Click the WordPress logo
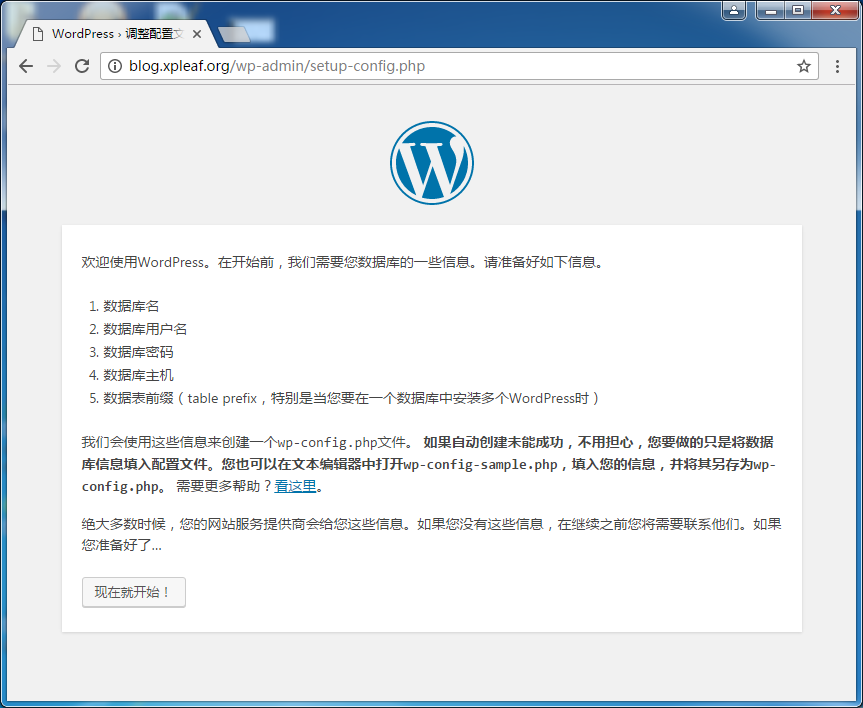 click(x=432, y=163)
